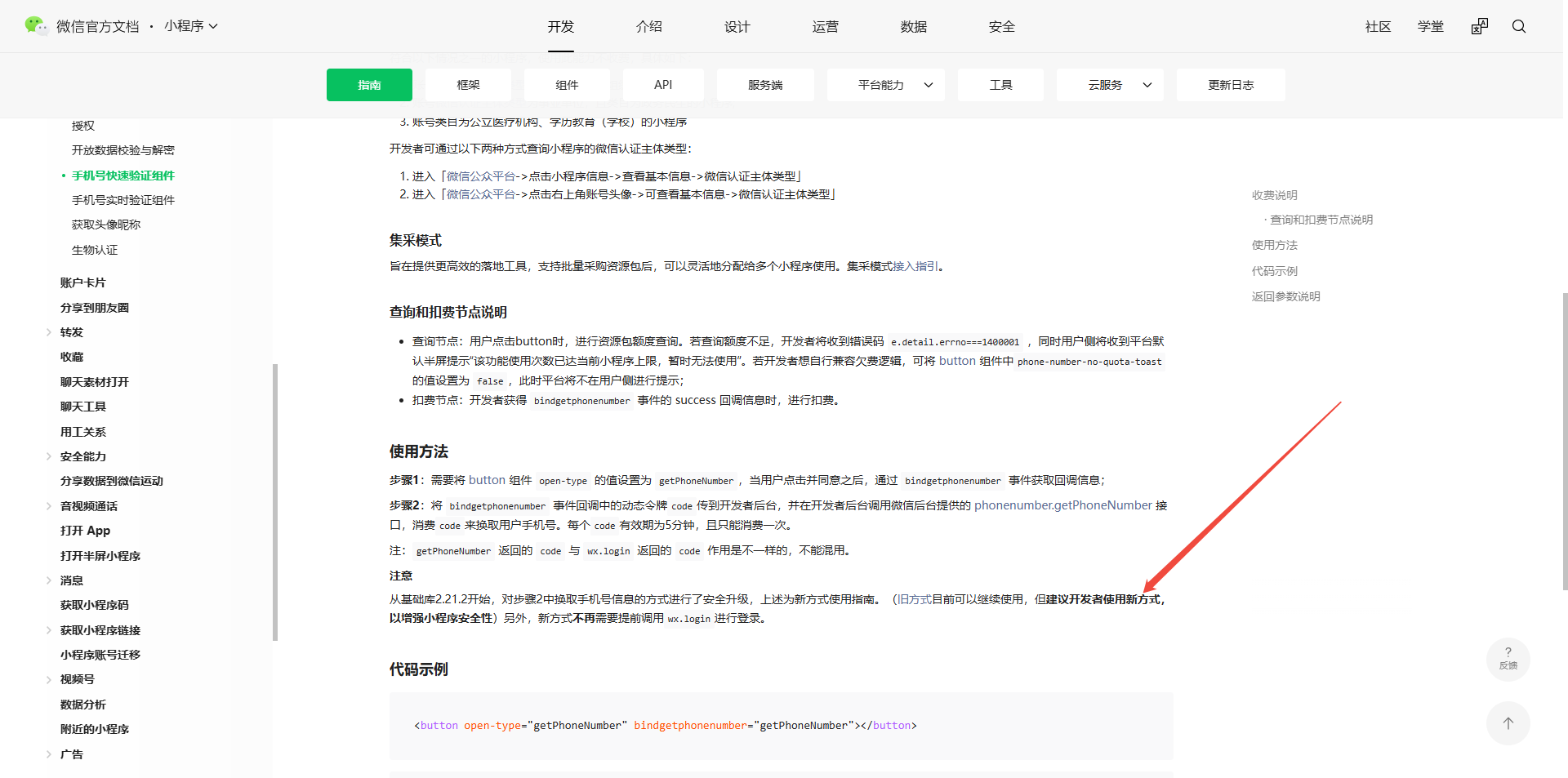Expand the 安全能力 sidebar section
Viewport: 1568px width, 778px height.
pyautogui.click(x=49, y=456)
